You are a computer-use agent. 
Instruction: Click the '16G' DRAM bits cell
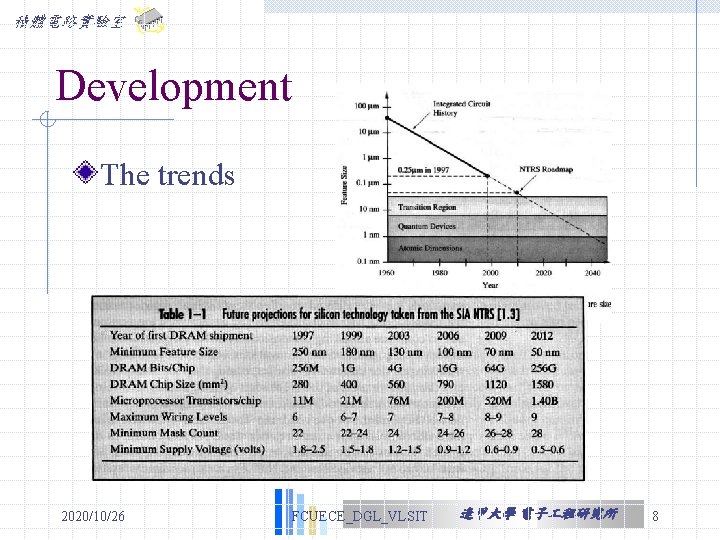447,368
